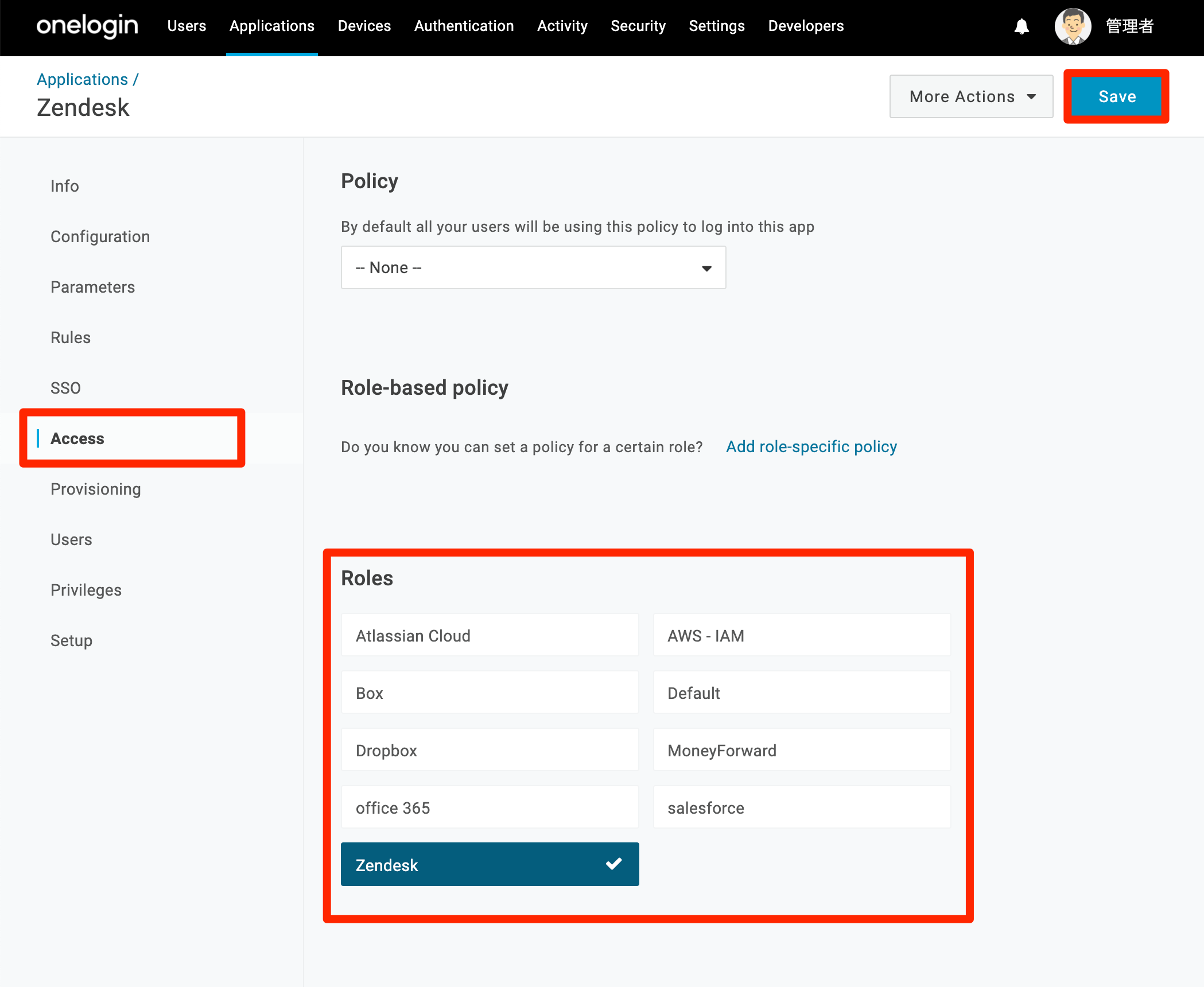Open the Settings top menu
This screenshot has width=1204, height=987.
coord(717,26)
